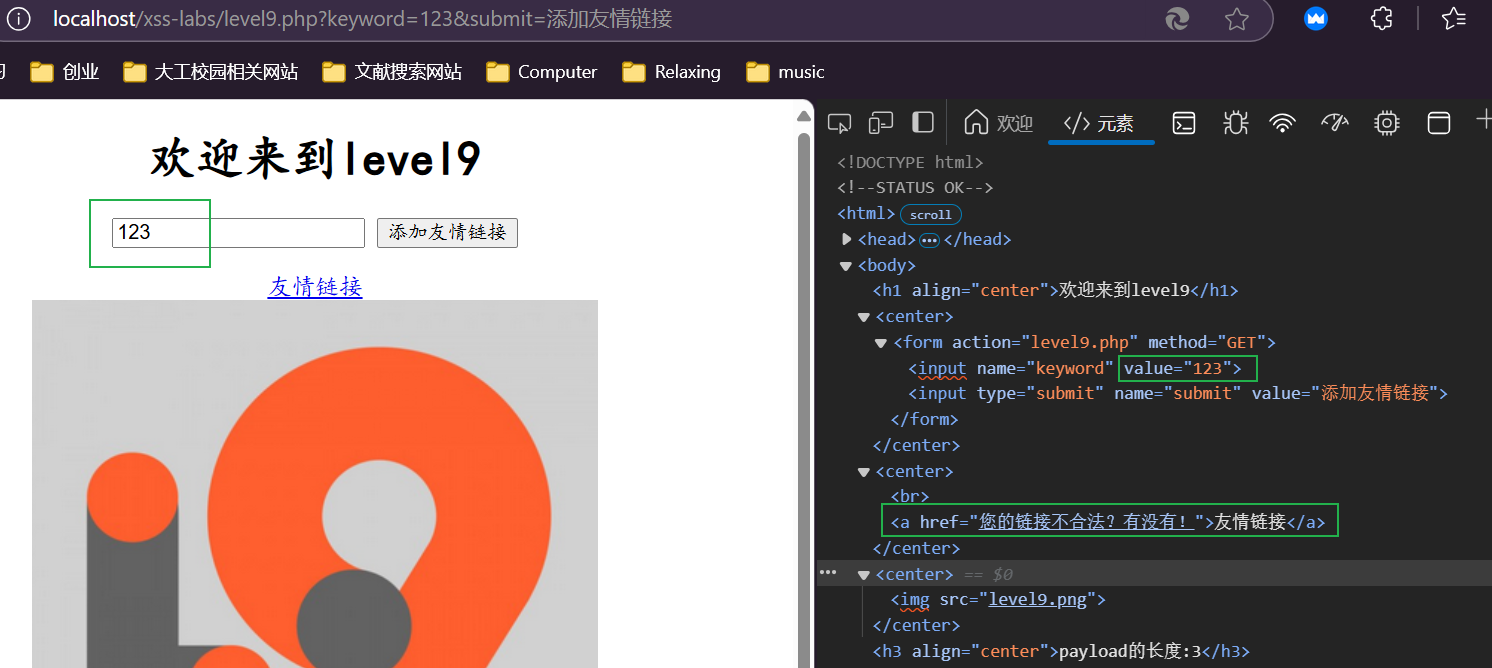Viewport: 1492px width, 668px height.
Task: Expand the head element in DOM tree
Action: click(x=847, y=239)
